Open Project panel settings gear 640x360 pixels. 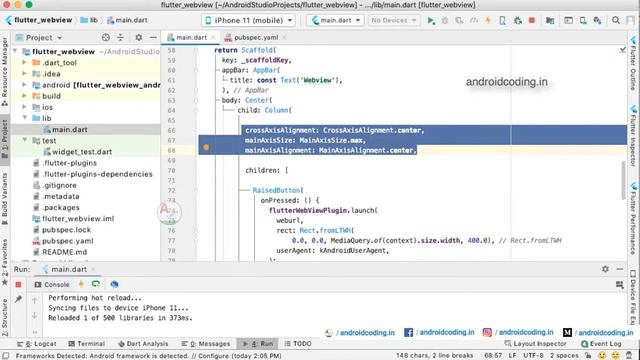pyautogui.click(x=139, y=38)
